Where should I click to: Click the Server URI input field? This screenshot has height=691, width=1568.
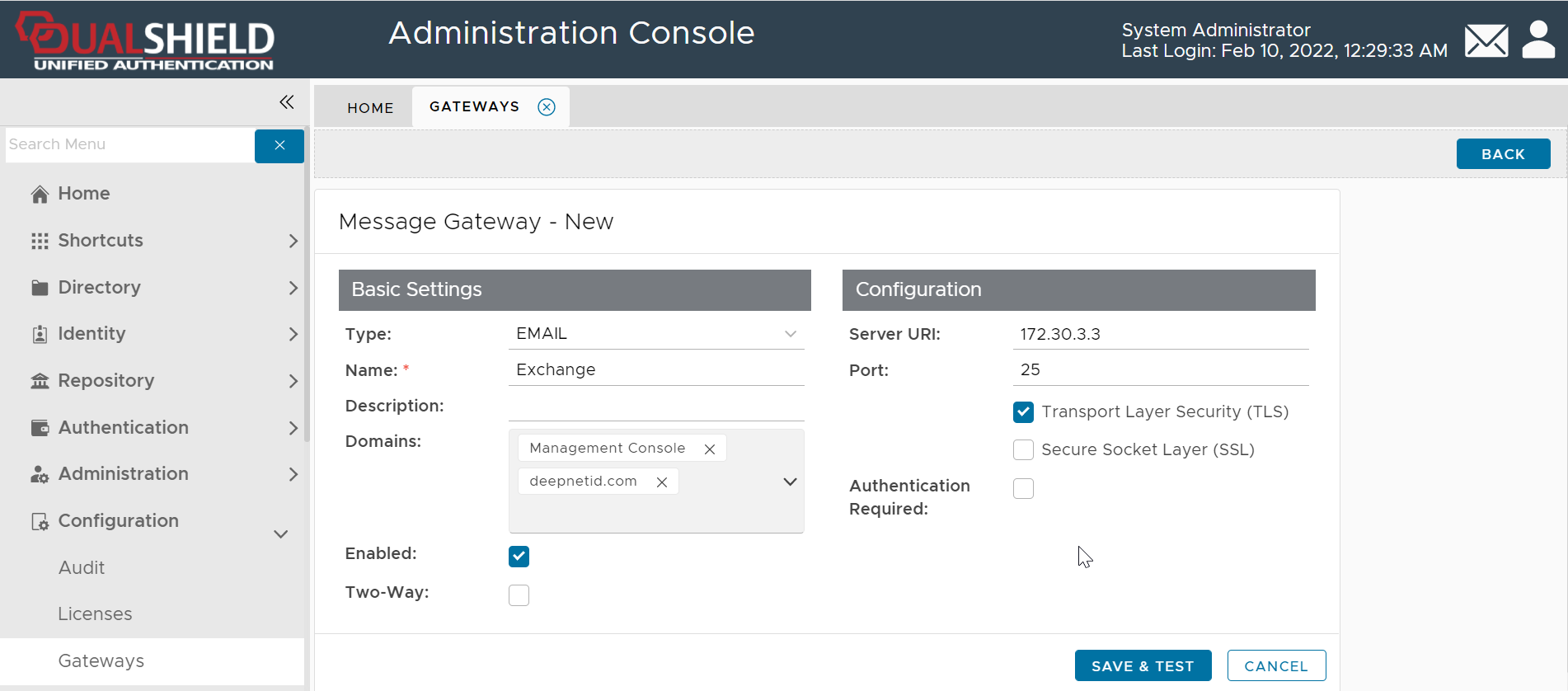[x=1159, y=334]
